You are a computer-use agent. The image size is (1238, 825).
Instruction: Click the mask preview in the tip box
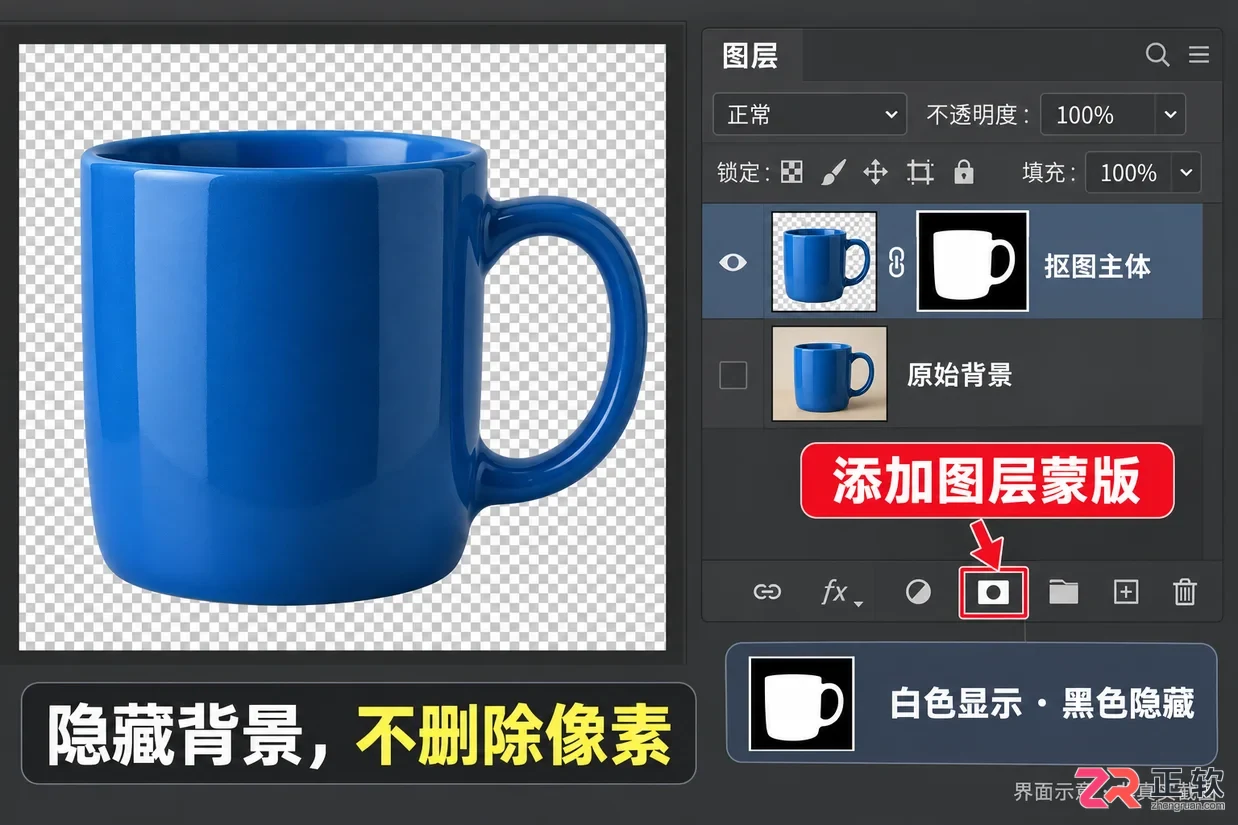click(801, 704)
